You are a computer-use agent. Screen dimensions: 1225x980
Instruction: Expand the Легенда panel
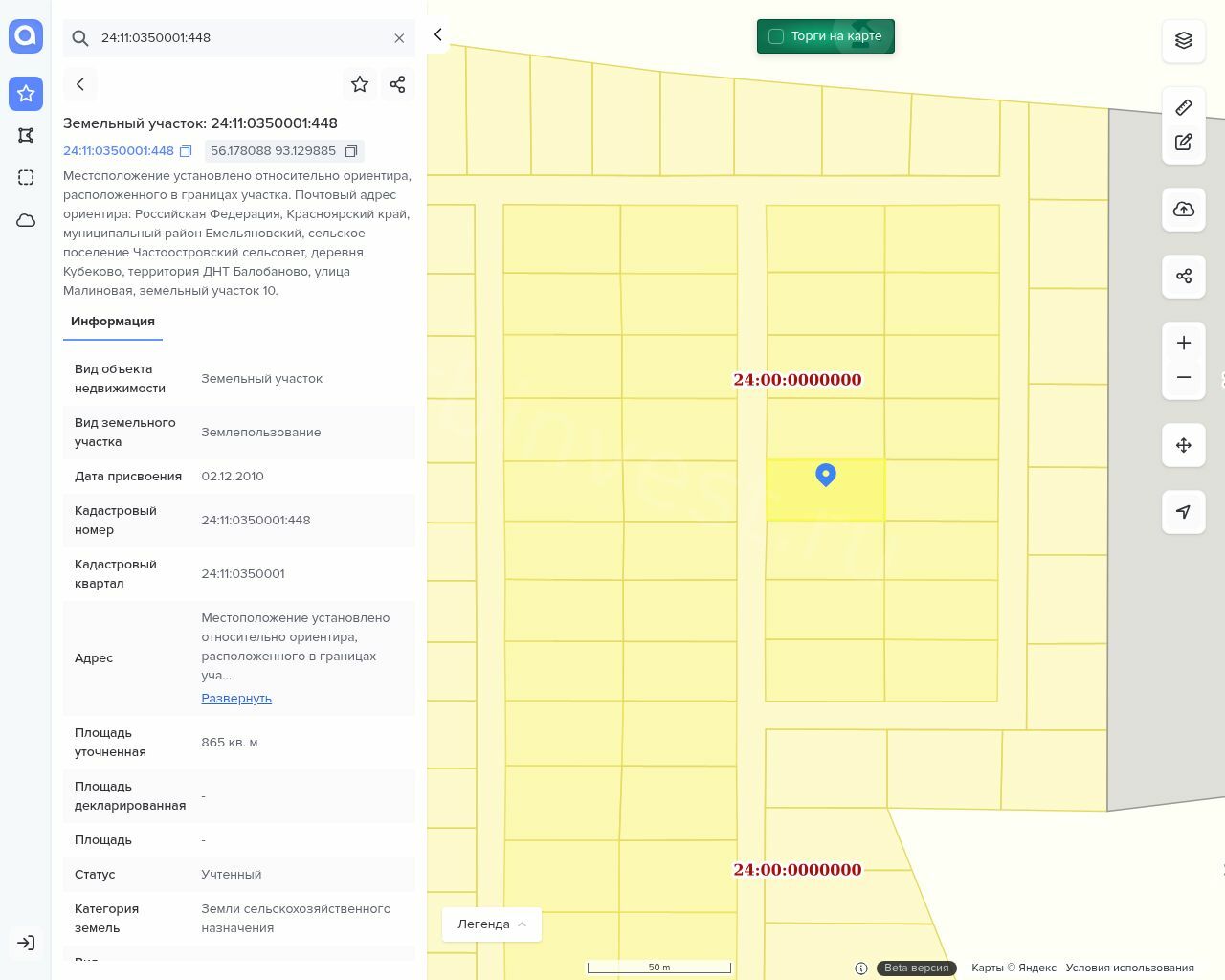[x=492, y=924]
